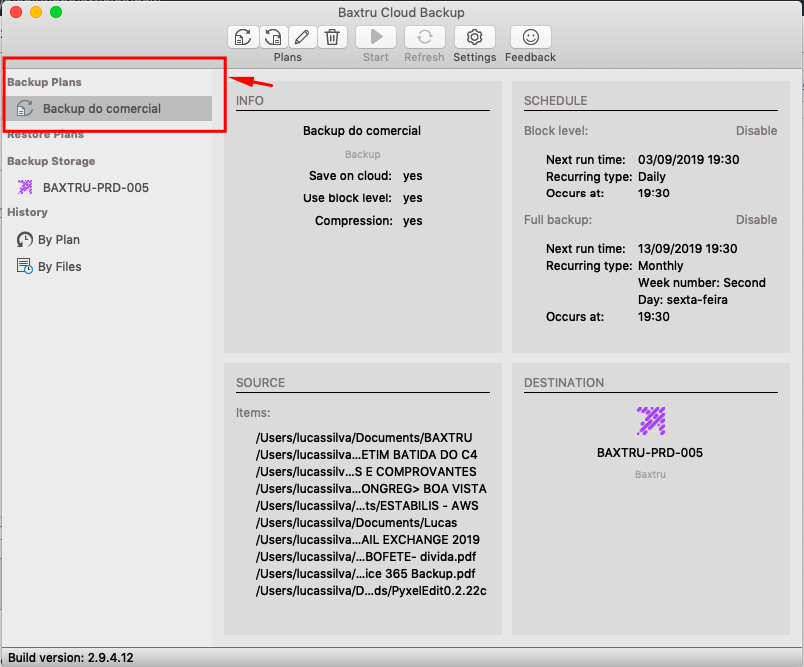Click the pencil edit plan icon

click(x=303, y=37)
